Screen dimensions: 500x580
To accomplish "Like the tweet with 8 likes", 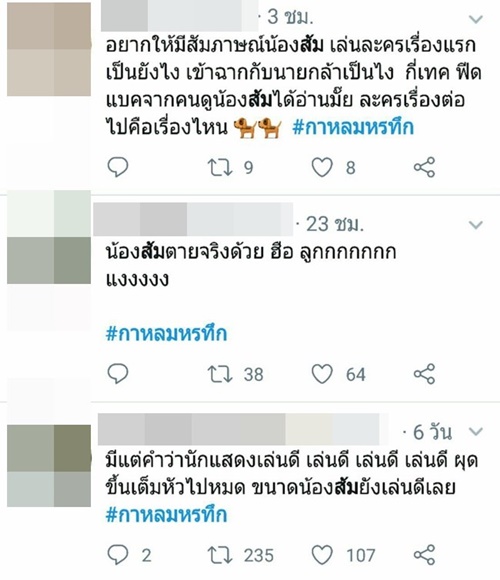I will click(x=322, y=167).
